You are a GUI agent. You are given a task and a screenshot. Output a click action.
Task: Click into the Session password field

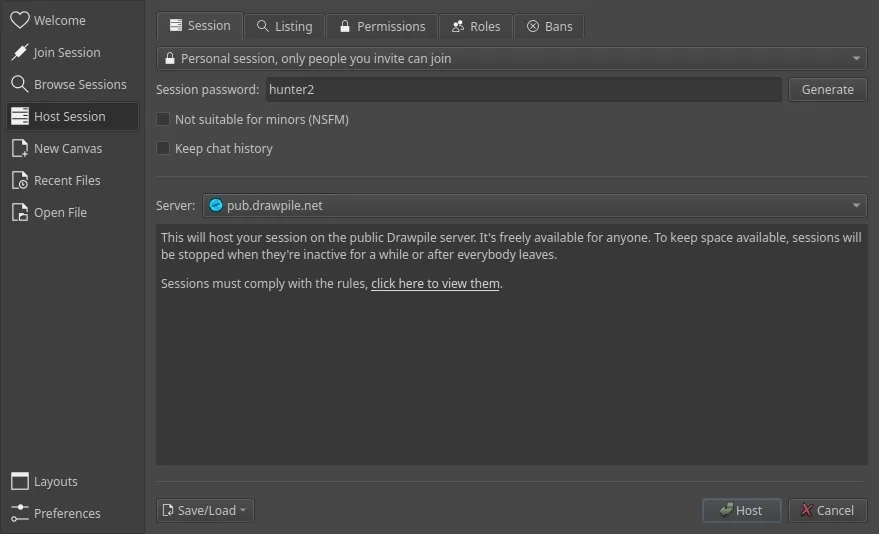coord(524,90)
